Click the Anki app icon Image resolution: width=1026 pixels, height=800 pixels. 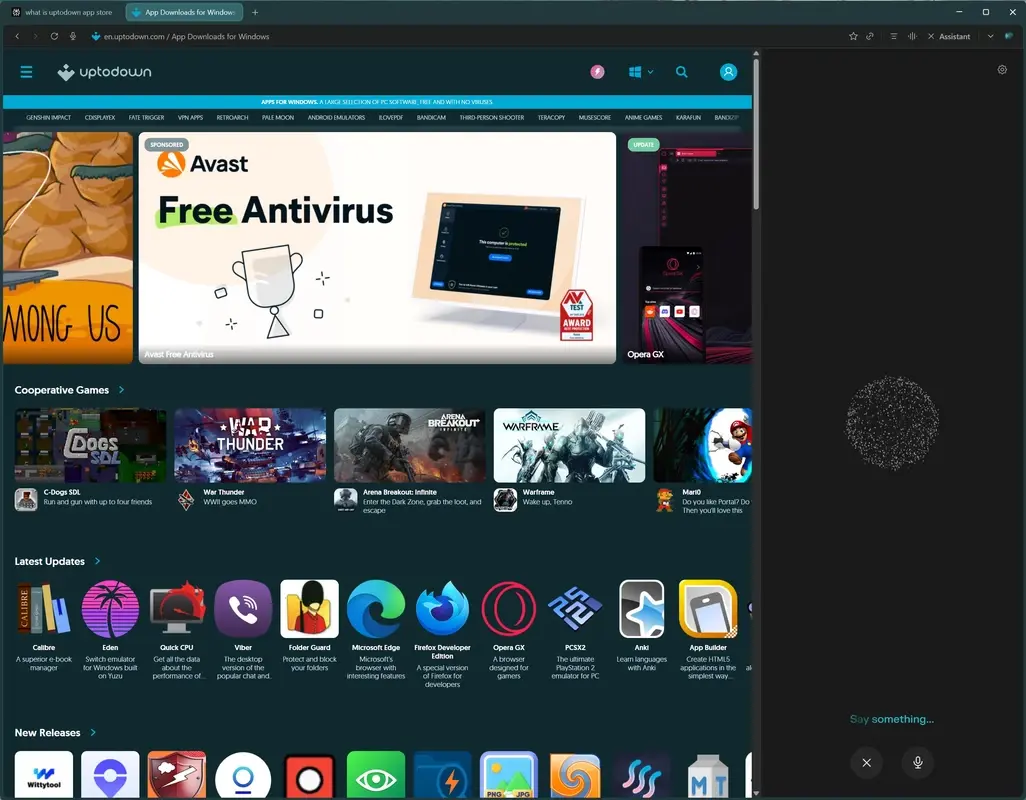(641, 608)
